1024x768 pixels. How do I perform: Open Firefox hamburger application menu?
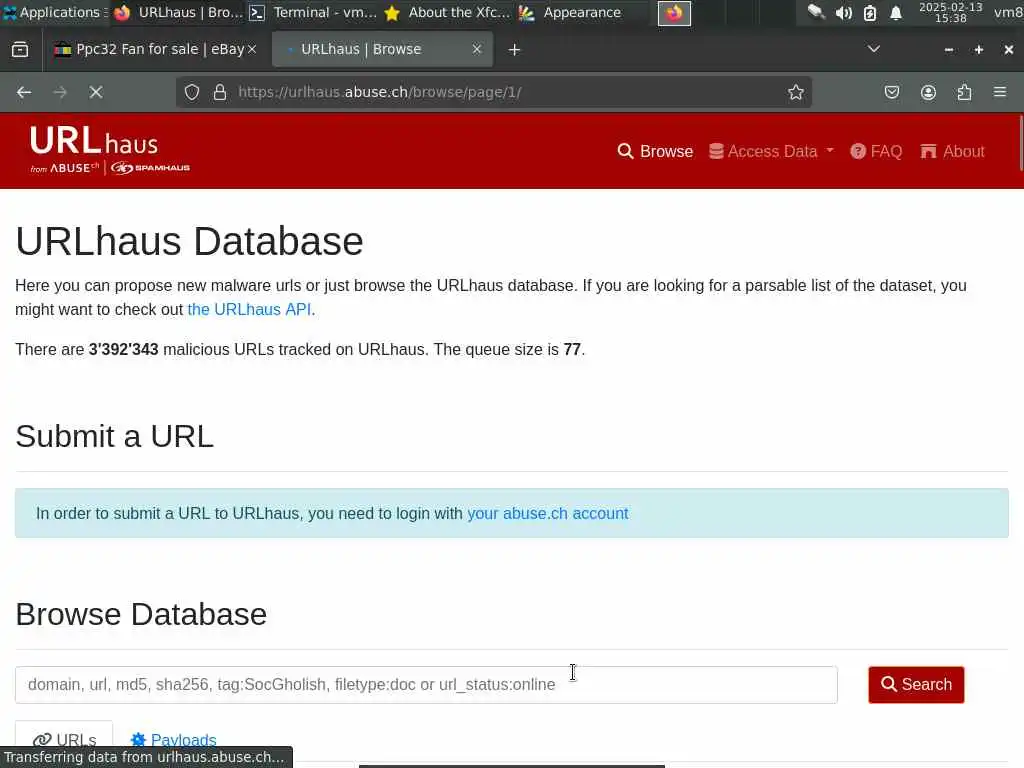coord(1000,92)
